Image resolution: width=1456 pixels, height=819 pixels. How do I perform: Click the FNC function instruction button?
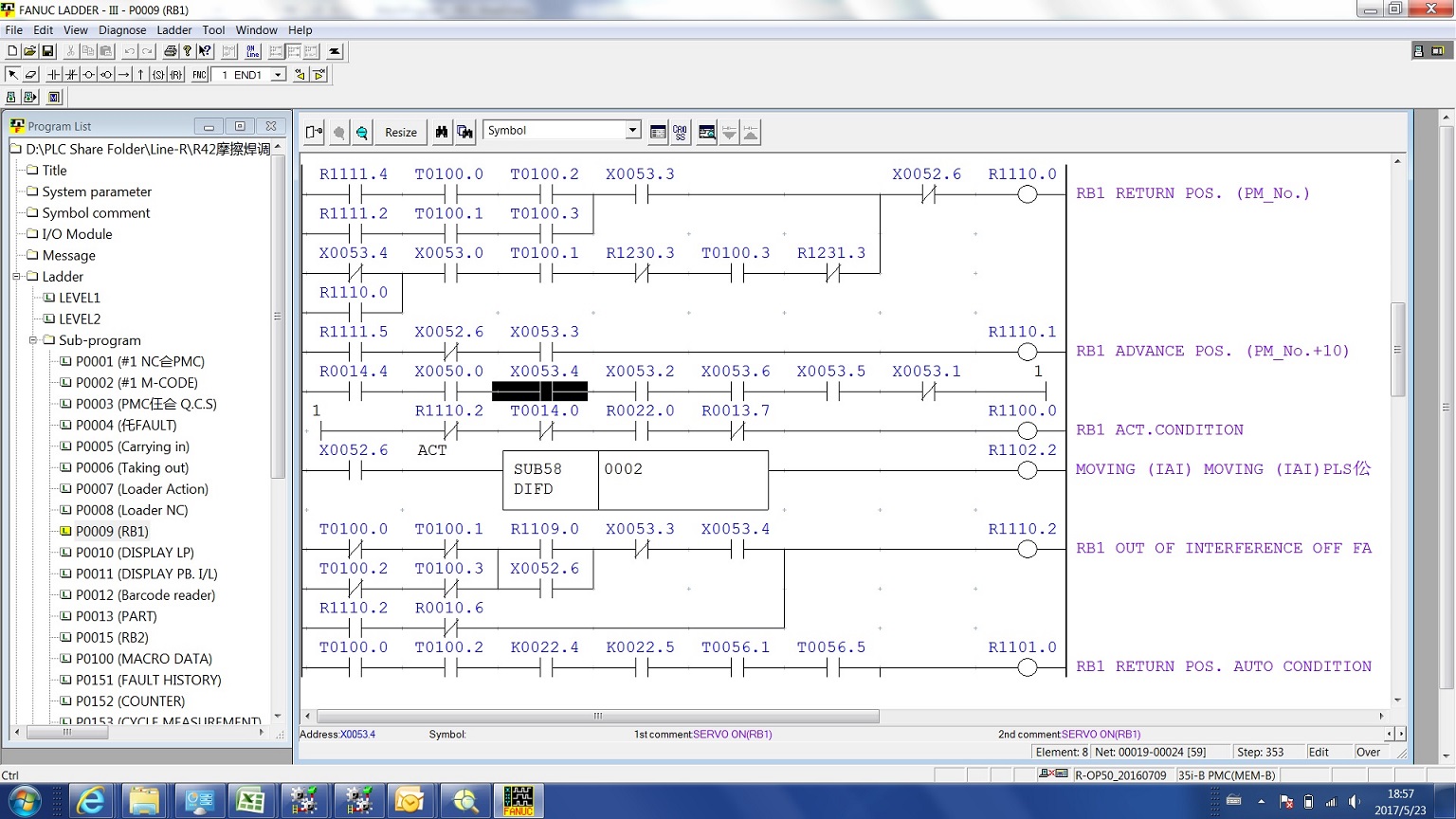point(199,75)
